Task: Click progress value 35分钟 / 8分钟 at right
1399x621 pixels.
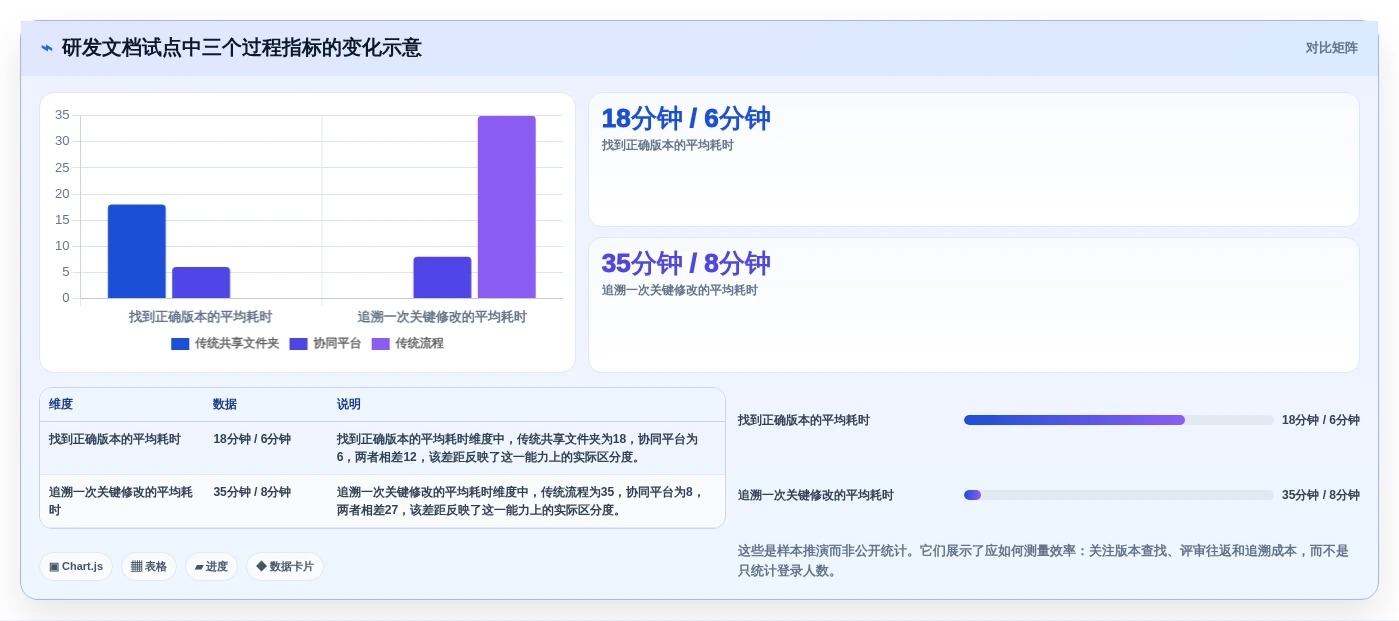Action: (1320, 495)
